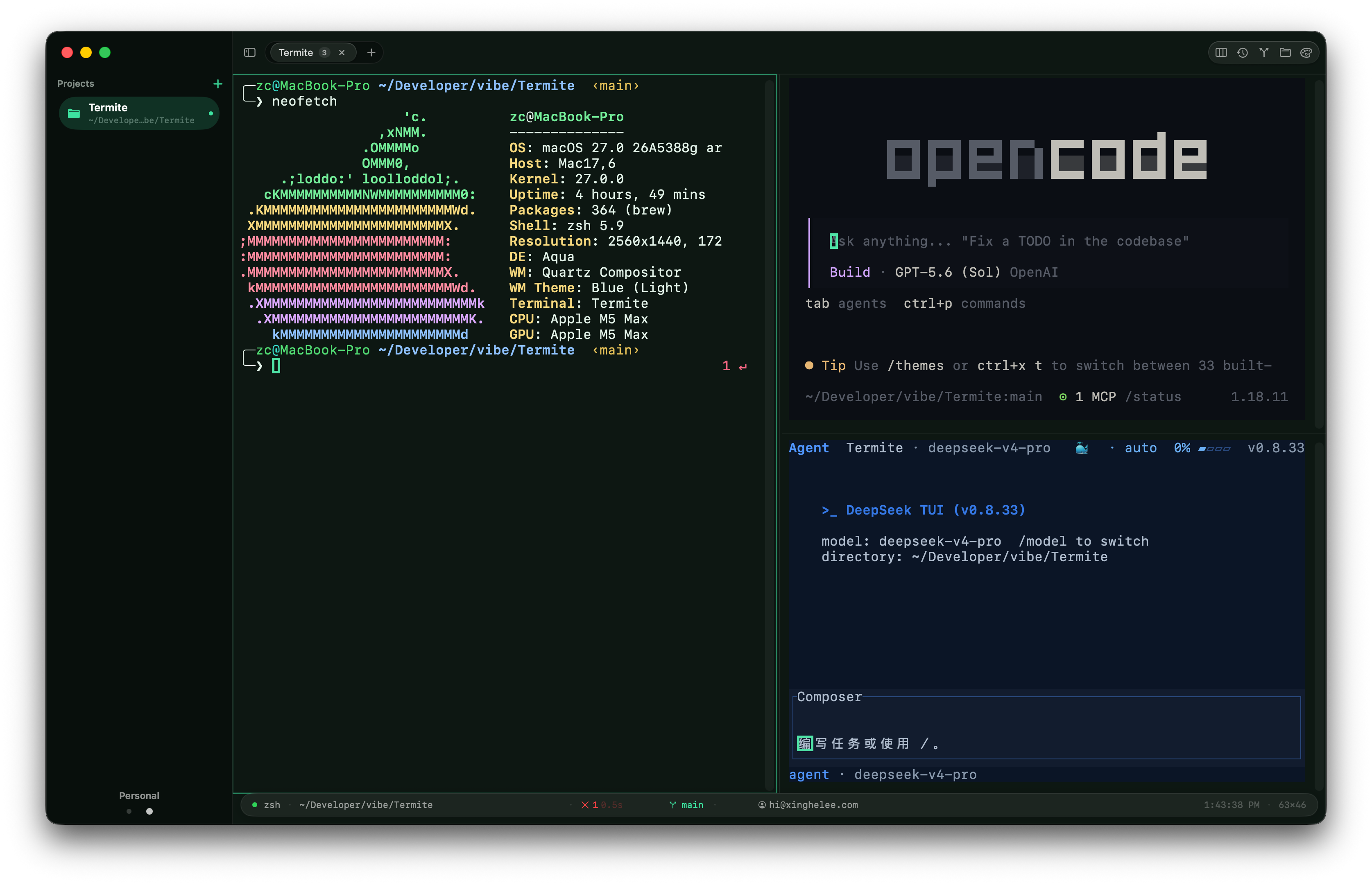The image size is (1372, 885).
Task: Click the red error X exit status
Action: tap(585, 804)
